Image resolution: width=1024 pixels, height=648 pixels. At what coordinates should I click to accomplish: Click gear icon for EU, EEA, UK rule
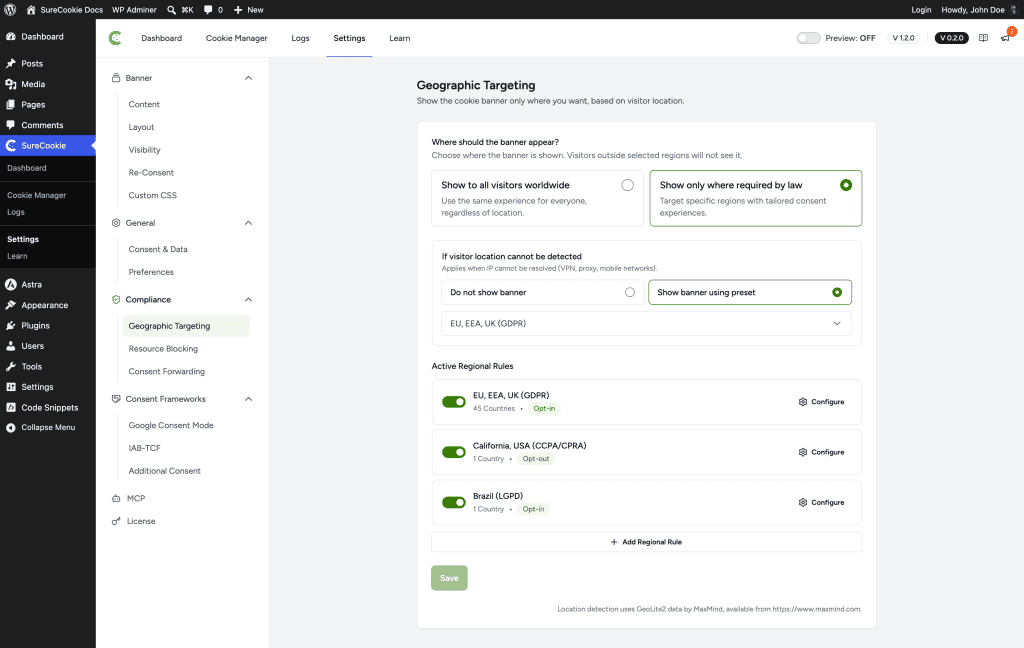[803, 402]
